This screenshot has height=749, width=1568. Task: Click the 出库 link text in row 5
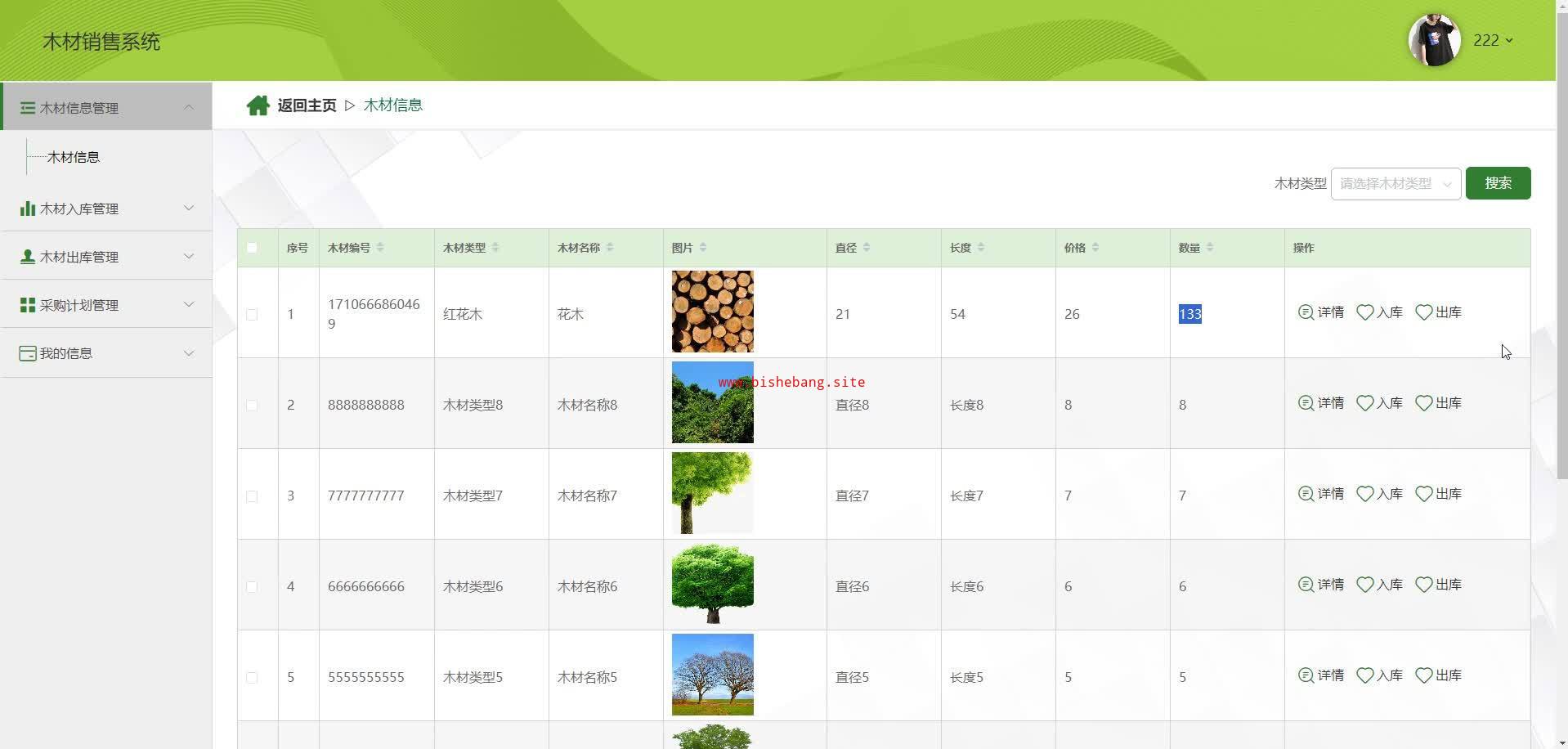(1449, 675)
